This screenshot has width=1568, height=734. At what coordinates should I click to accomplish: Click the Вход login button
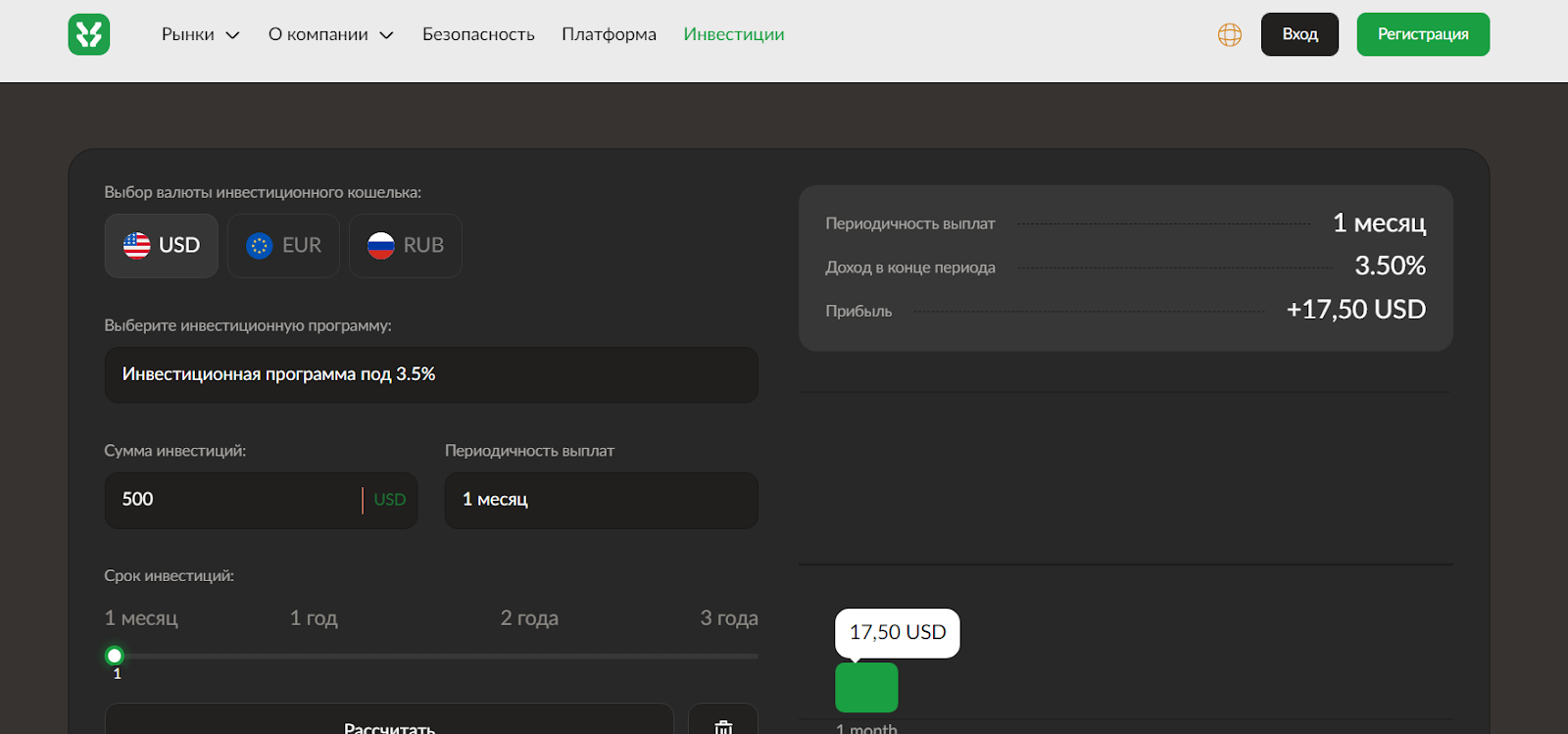[1299, 34]
